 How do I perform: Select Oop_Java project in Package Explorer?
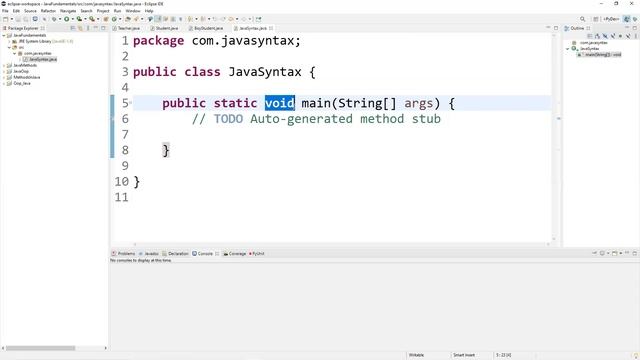point(22,83)
